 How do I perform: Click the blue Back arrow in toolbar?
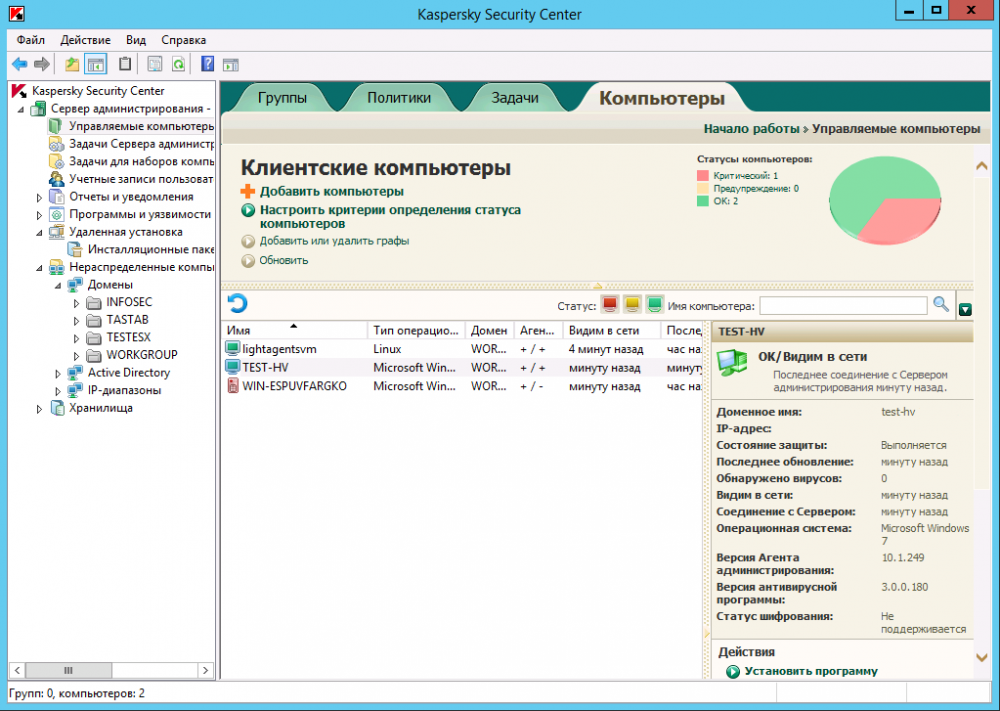coord(20,64)
